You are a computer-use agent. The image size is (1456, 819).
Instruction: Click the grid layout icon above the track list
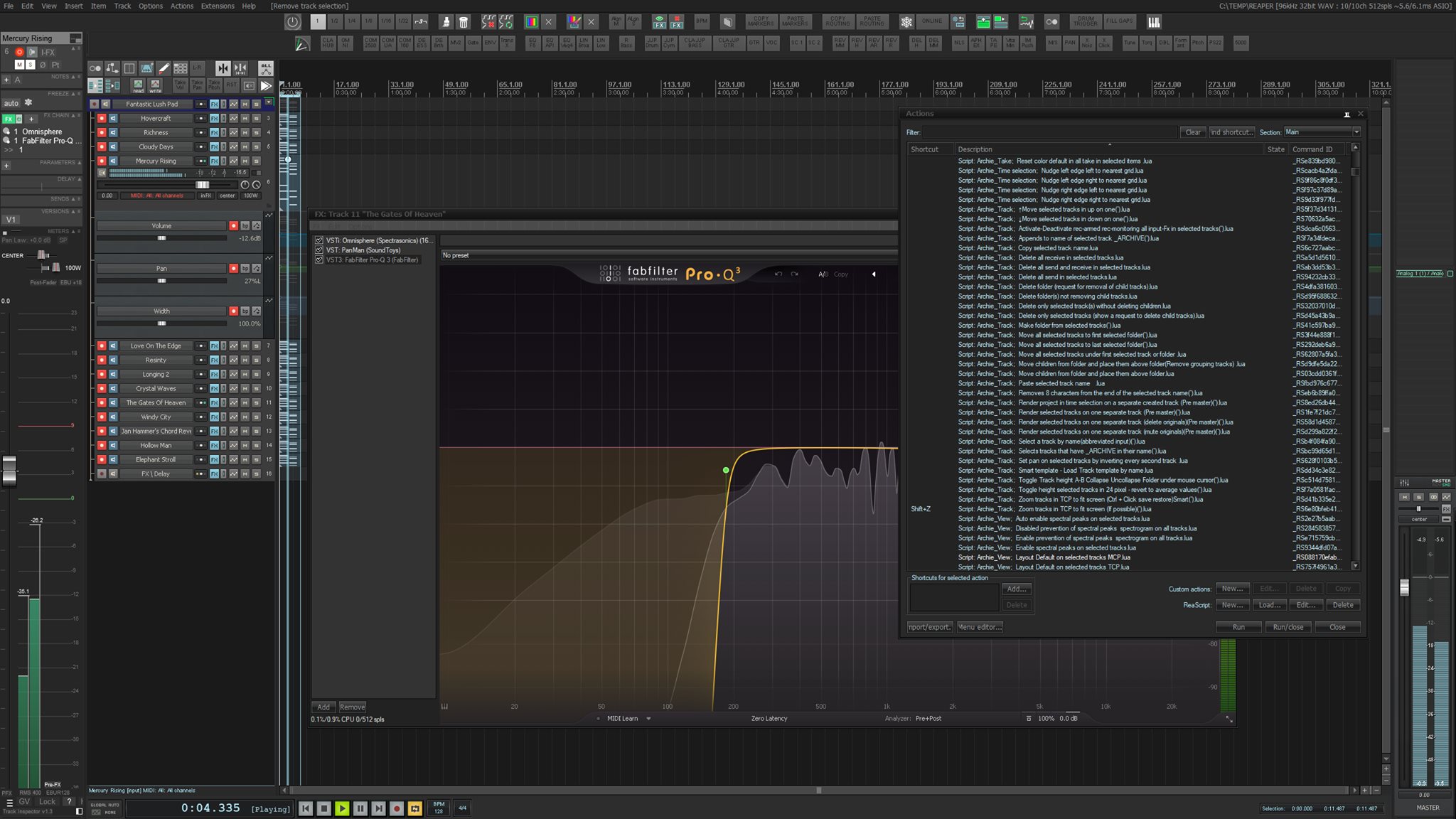pos(181,68)
